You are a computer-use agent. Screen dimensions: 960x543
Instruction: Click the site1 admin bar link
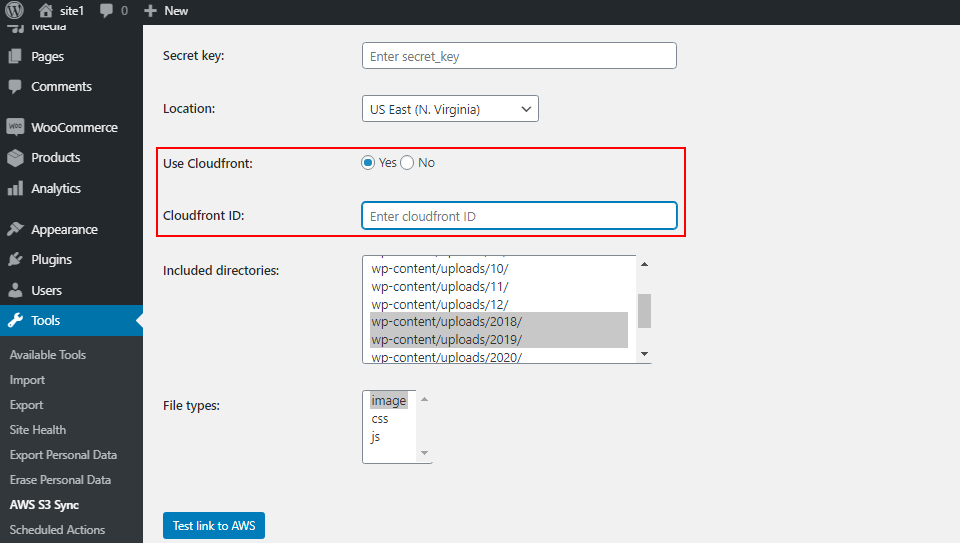coord(61,11)
